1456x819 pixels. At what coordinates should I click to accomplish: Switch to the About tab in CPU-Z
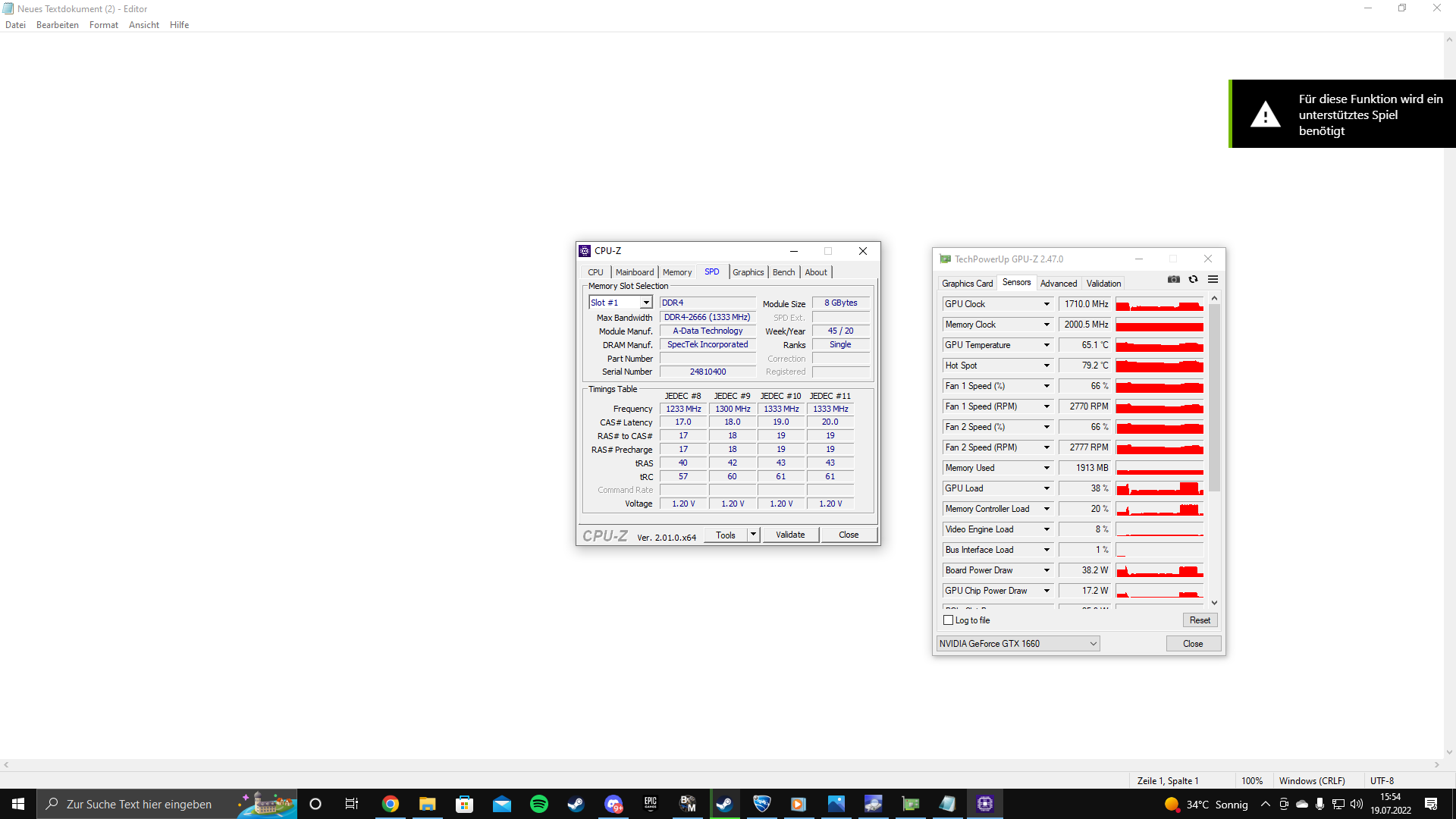(816, 272)
